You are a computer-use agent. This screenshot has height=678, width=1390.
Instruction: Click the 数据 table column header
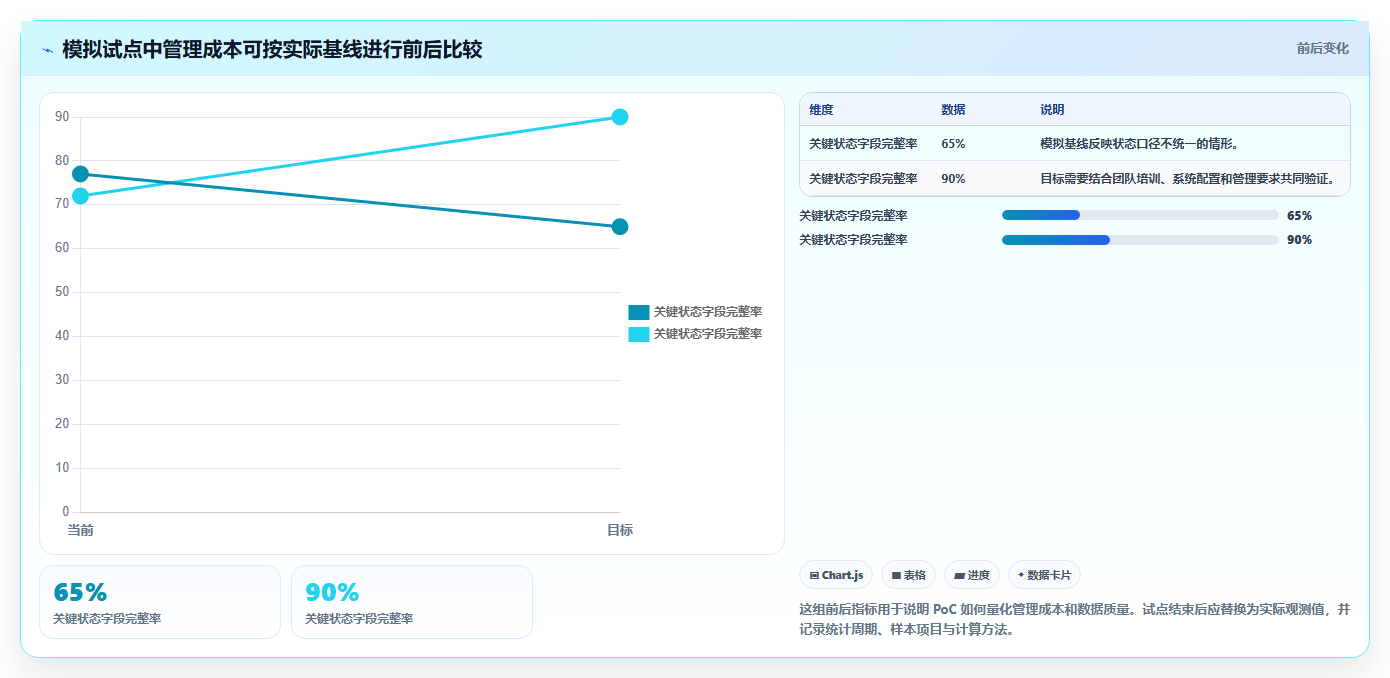tap(953, 110)
